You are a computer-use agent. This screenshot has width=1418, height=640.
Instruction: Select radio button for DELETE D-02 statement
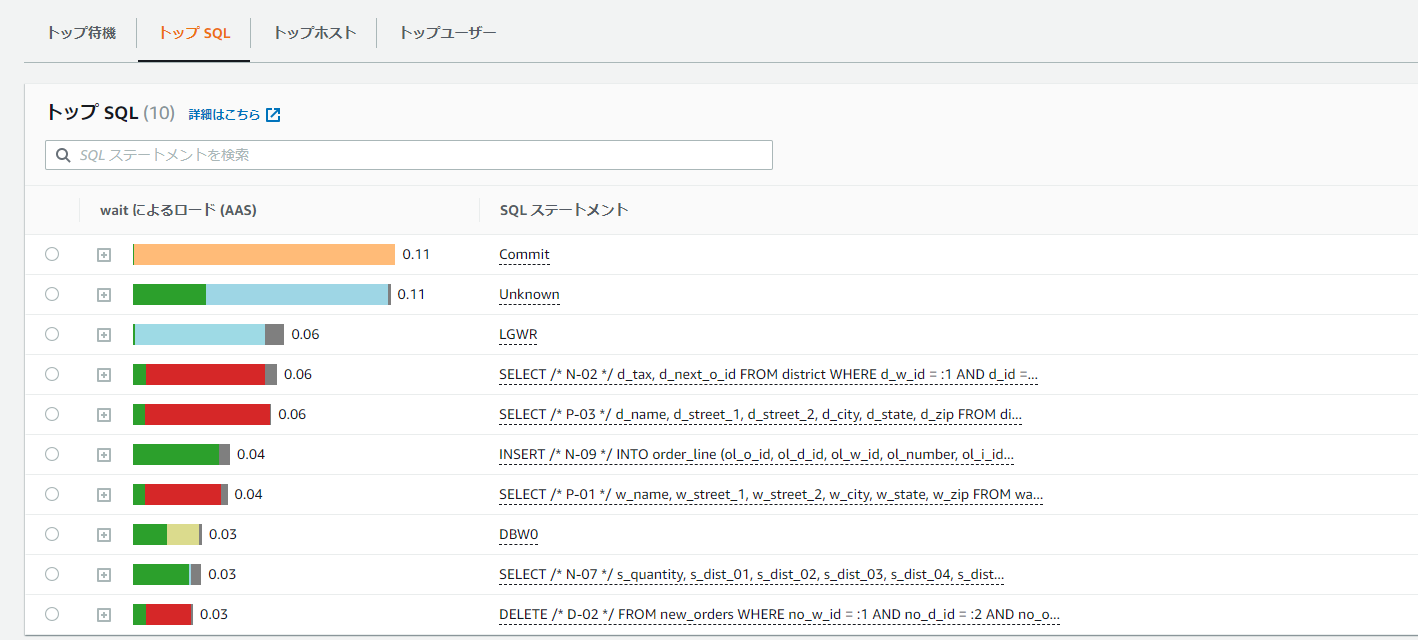click(52, 615)
